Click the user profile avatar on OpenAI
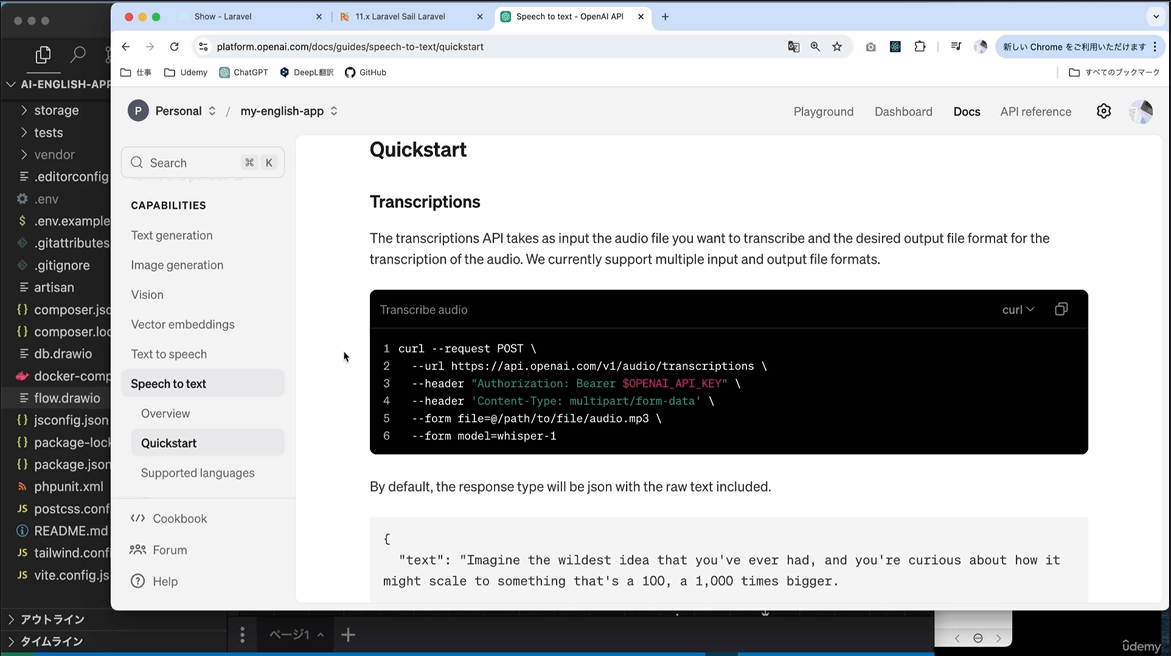The height and width of the screenshot is (656, 1171). click(1140, 111)
